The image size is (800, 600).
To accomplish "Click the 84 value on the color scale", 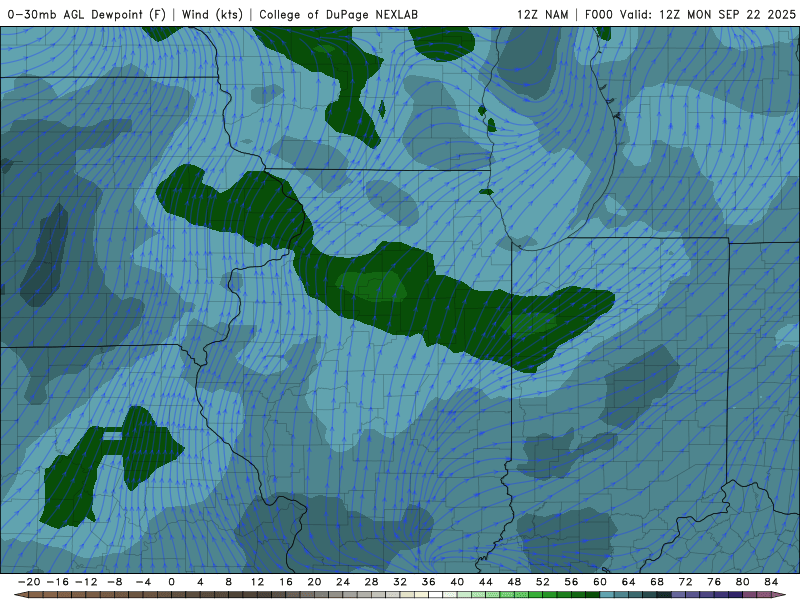I will click(x=771, y=582).
